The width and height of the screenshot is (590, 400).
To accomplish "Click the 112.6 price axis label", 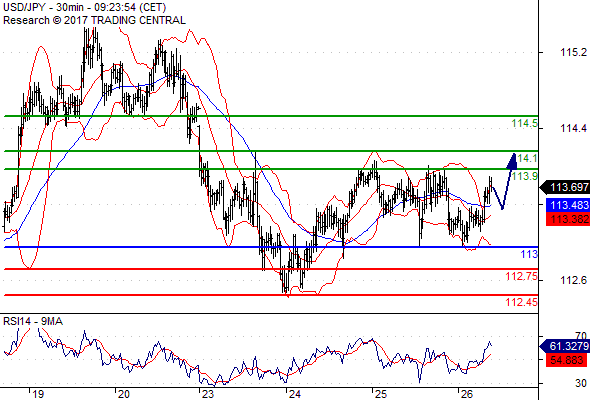I will 573,280.
